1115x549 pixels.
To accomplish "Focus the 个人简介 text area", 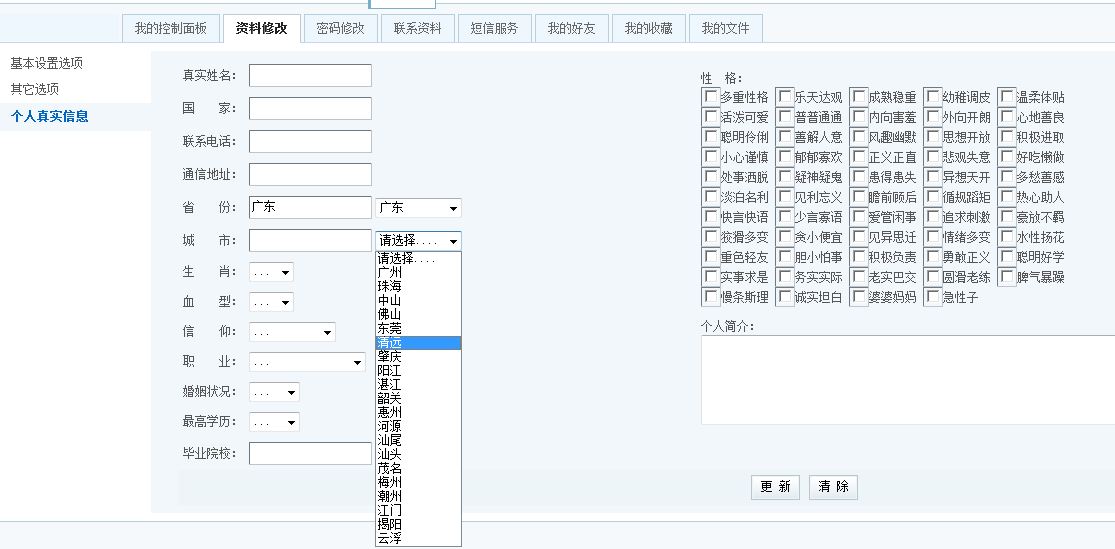I will pyautogui.click(x=906, y=380).
